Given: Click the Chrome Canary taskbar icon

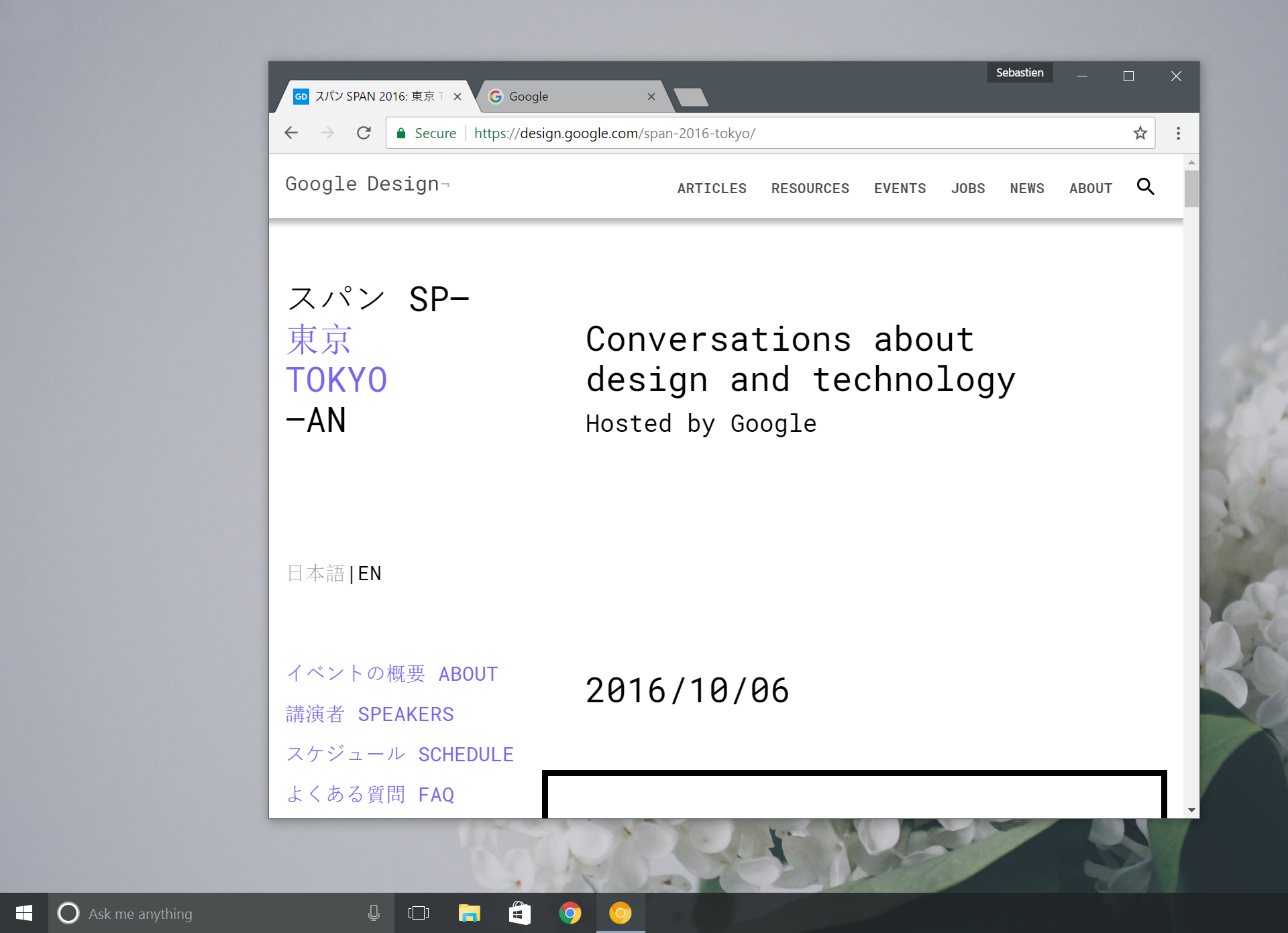Looking at the screenshot, I should 621,913.
